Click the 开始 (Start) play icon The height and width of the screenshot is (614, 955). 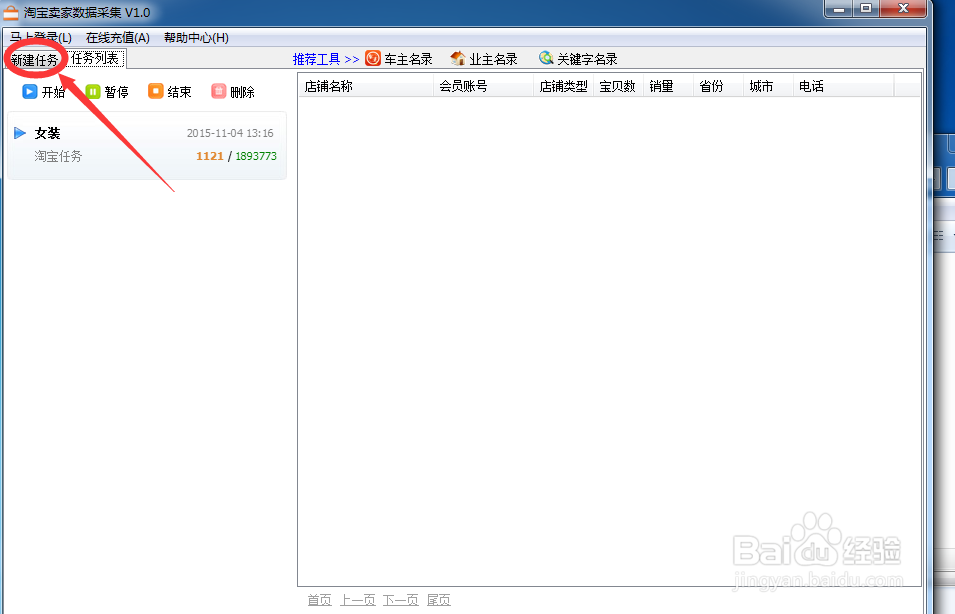click(29, 91)
